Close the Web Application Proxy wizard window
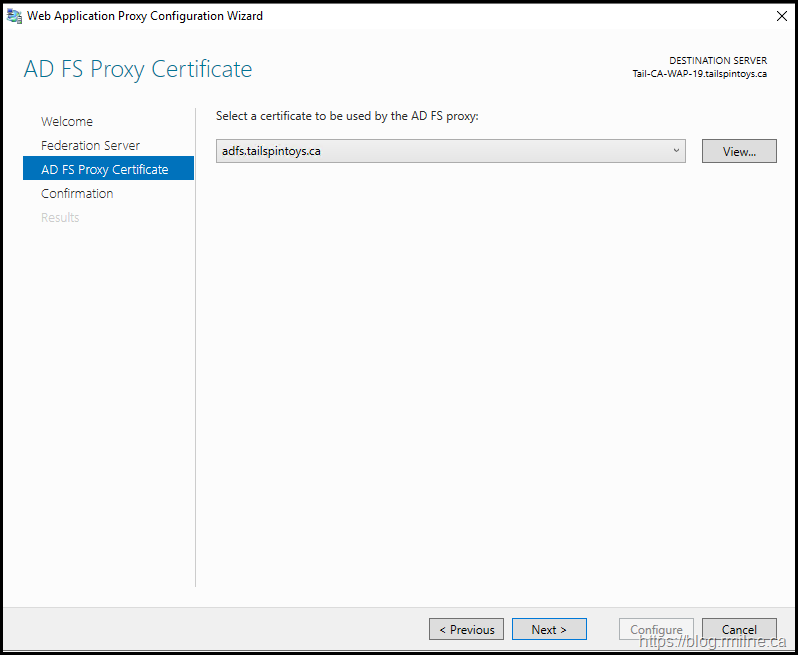Image resolution: width=798 pixels, height=655 pixels. click(780, 16)
